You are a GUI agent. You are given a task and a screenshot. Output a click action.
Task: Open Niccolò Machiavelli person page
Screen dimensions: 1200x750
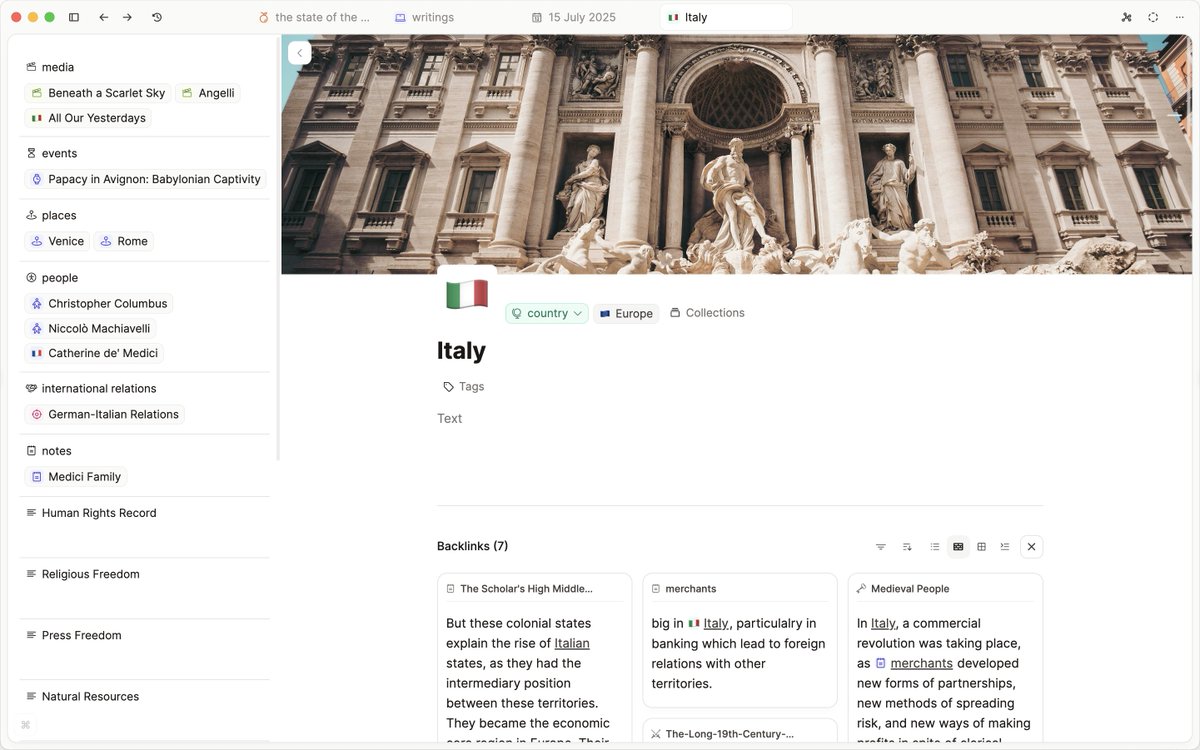(90, 328)
